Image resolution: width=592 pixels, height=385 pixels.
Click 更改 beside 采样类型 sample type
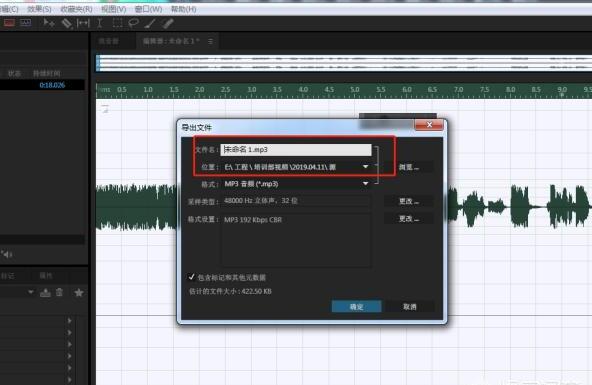pos(409,201)
